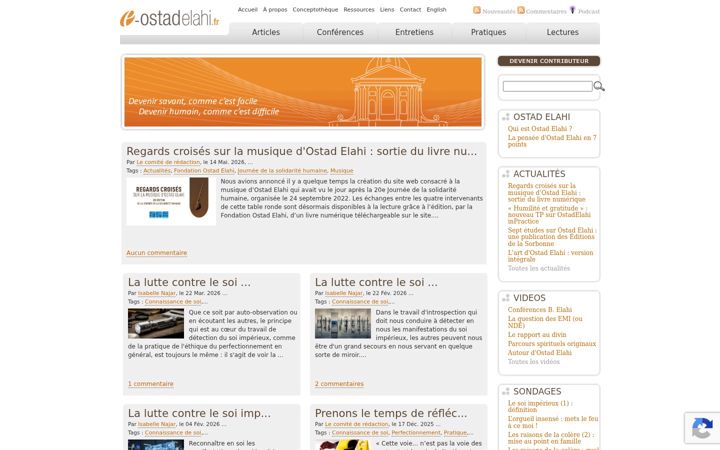Click the Podcast text link
The image size is (720, 450).
pyautogui.click(x=589, y=11)
